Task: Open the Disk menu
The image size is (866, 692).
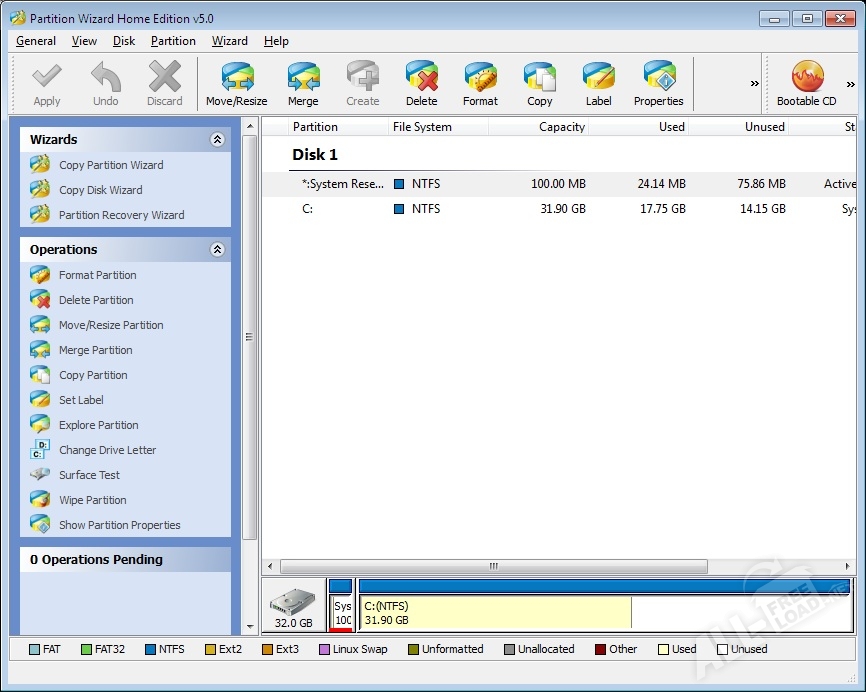Action: 124,41
